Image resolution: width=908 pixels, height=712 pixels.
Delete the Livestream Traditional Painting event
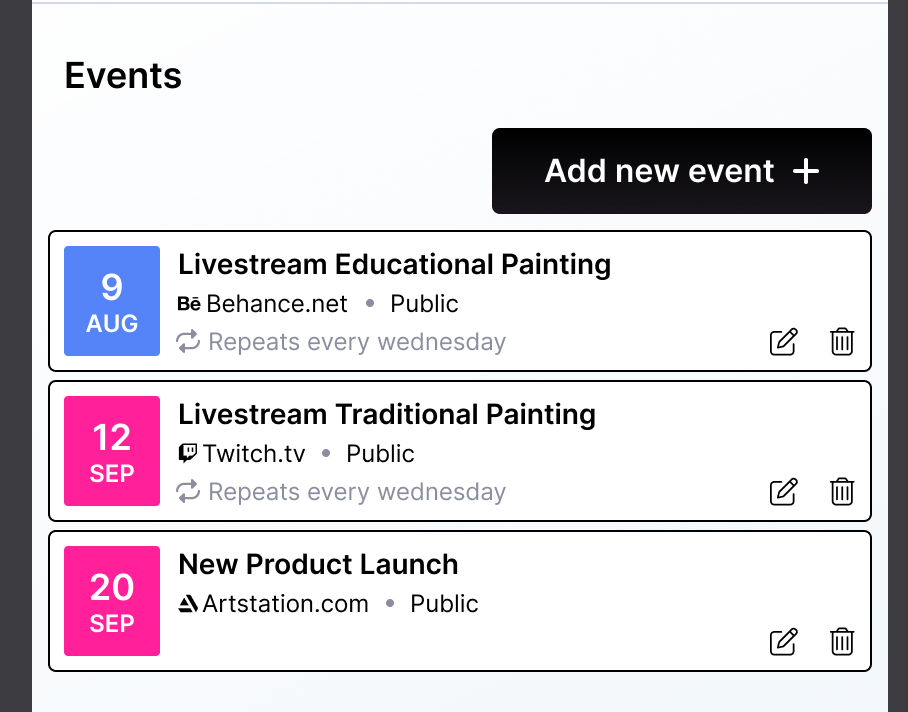point(842,492)
